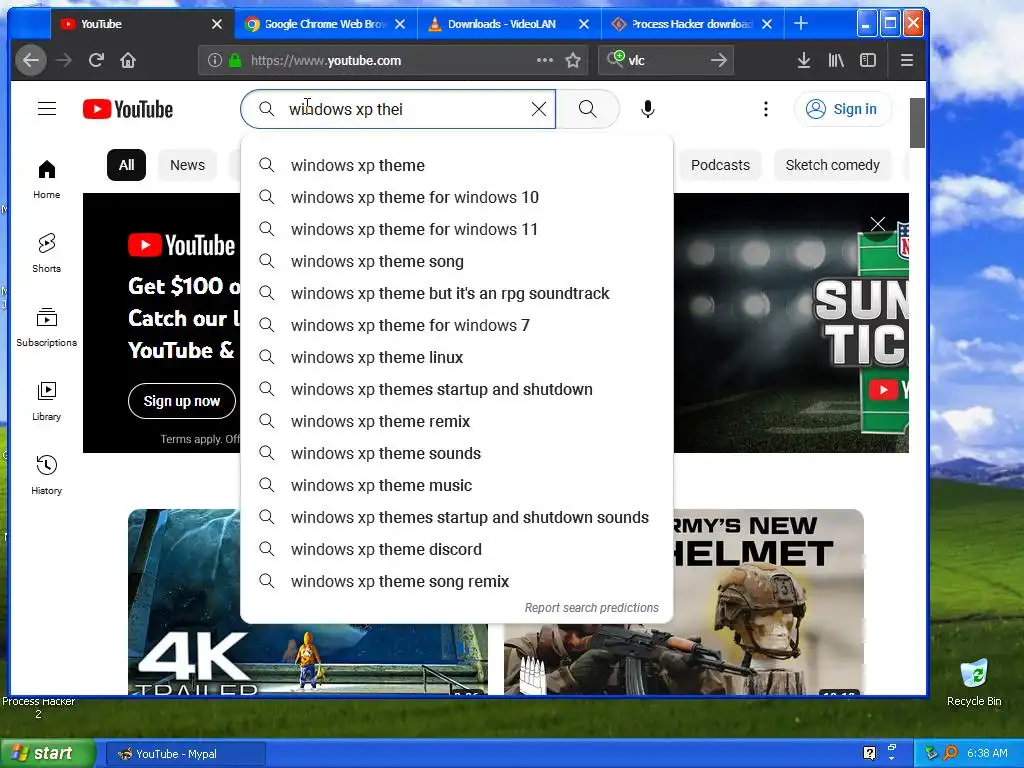Toggle the browser sidebar view

(868, 61)
